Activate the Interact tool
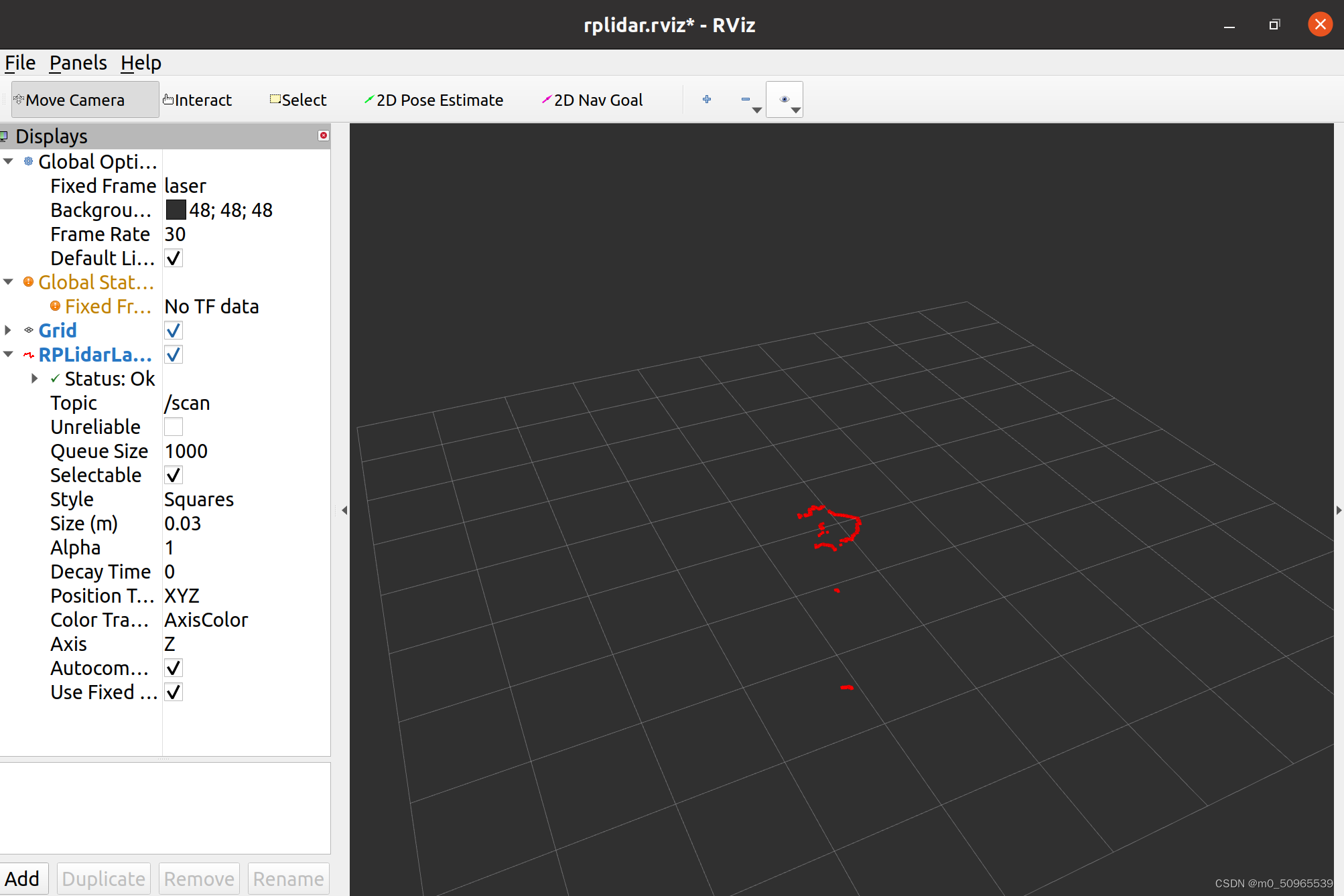Screen dimensions: 1344x896 pos(198,100)
